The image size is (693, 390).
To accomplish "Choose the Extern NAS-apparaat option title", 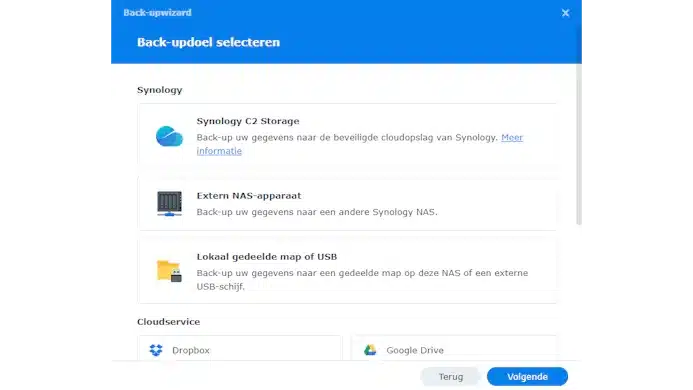I will coord(249,196).
